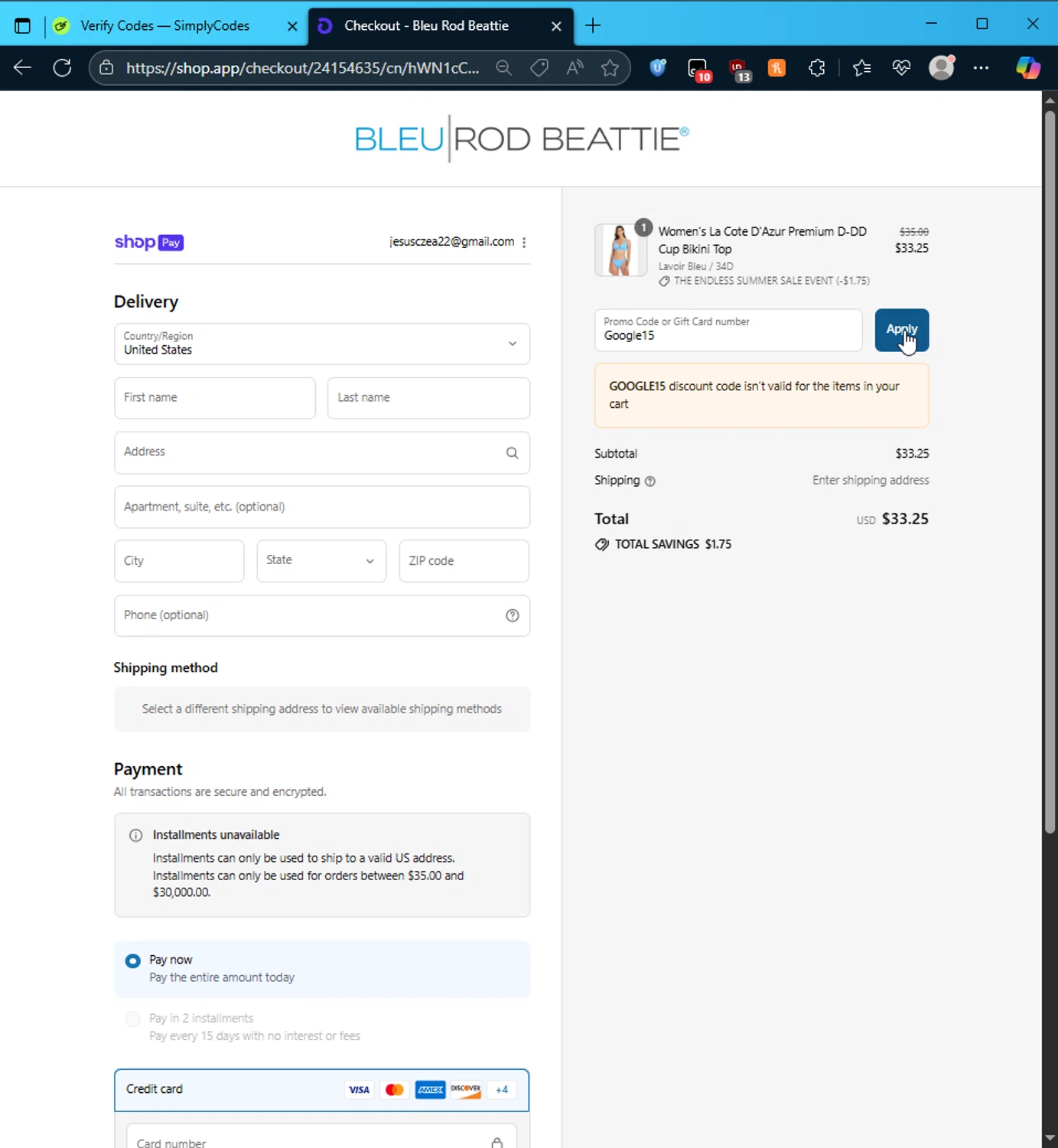1058x1148 pixels.
Task: Close the Verify Codes SimplyCodes tab
Action: click(292, 26)
